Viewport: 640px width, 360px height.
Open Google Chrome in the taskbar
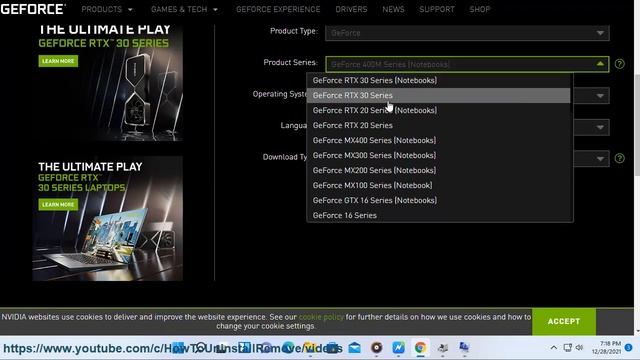pyautogui.click(x=420, y=348)
